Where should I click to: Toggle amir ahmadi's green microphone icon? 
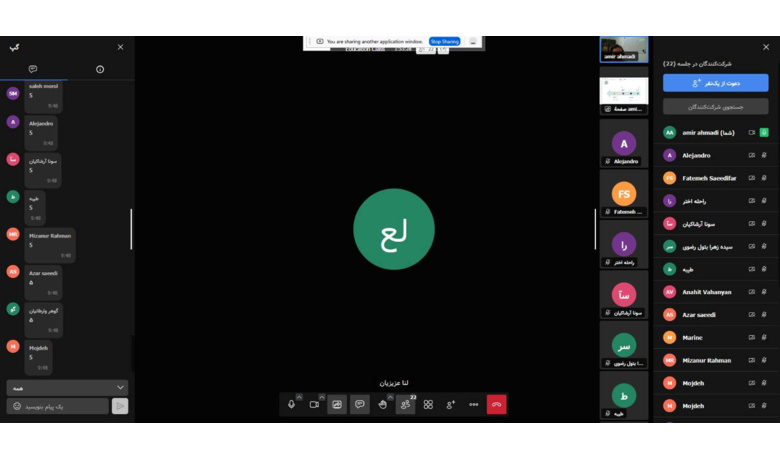(x=764, y=132)
